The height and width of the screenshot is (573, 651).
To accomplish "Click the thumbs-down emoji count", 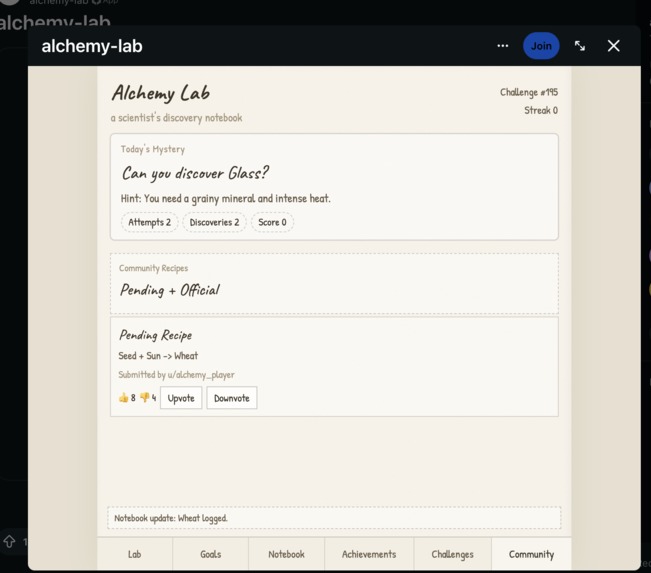I will tap(148, 398).
